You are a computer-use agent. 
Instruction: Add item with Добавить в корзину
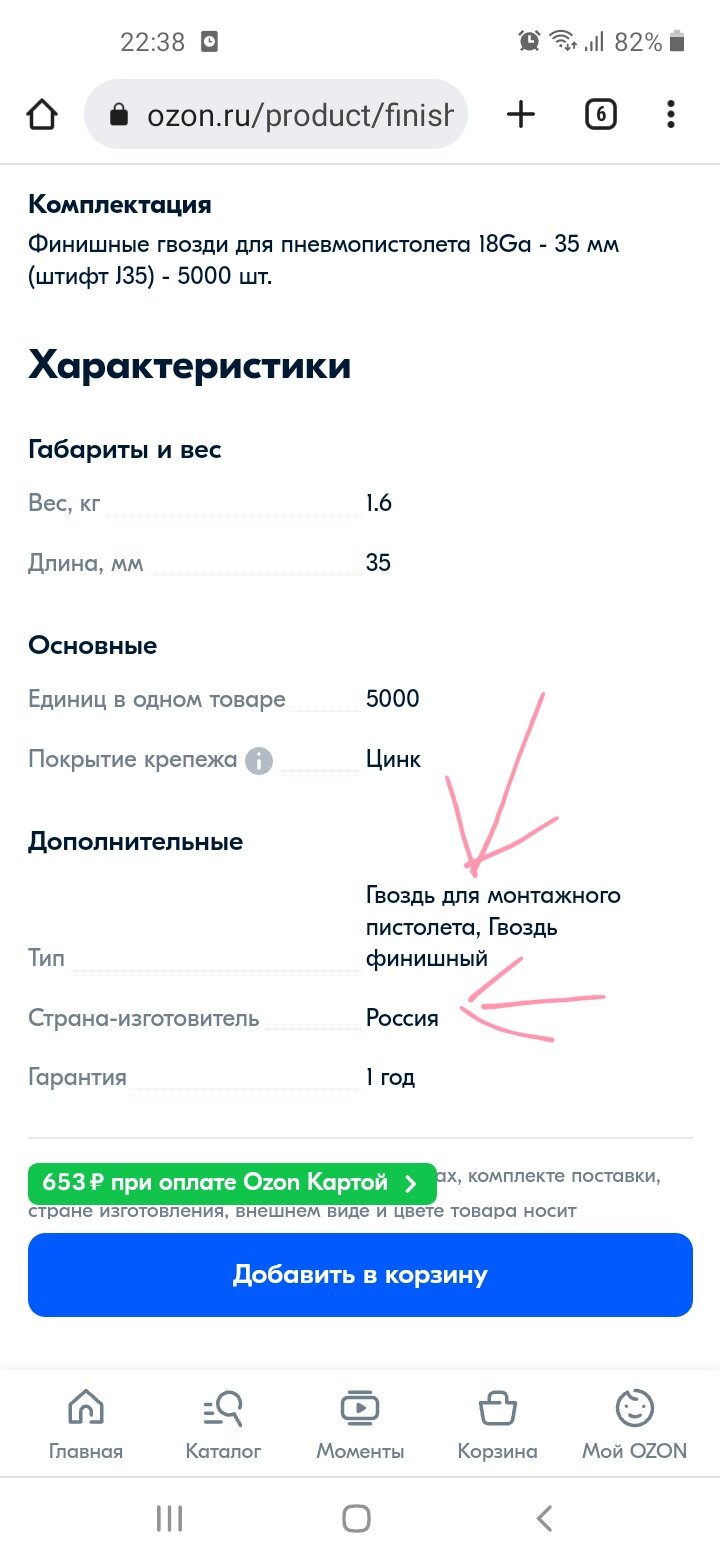click(x=360, y=1275)
